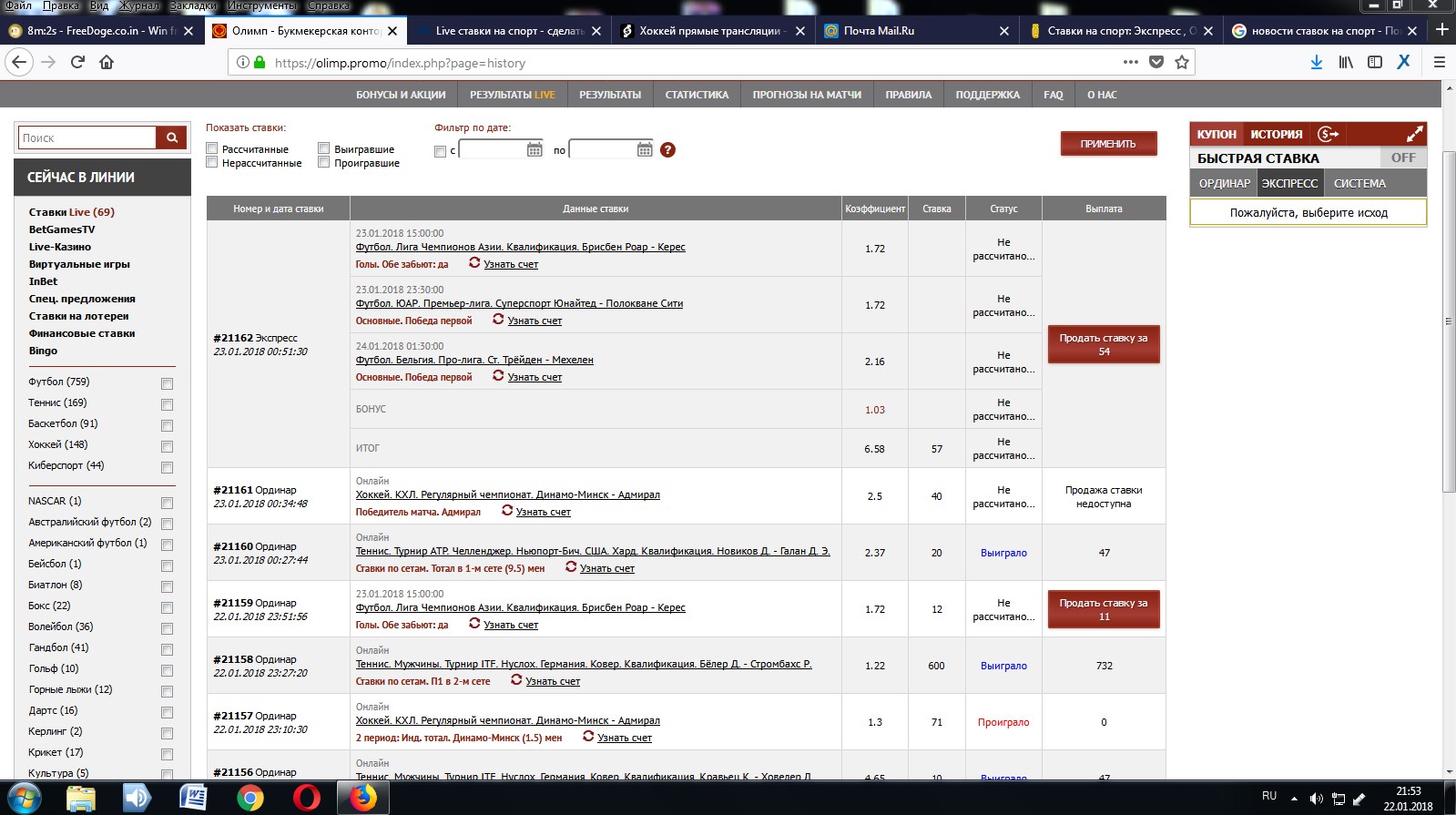The width and height of the screenshot is (1456, 815).
Task: Tick the Киберспорт (44) checkbox
Action: [167, 467]
